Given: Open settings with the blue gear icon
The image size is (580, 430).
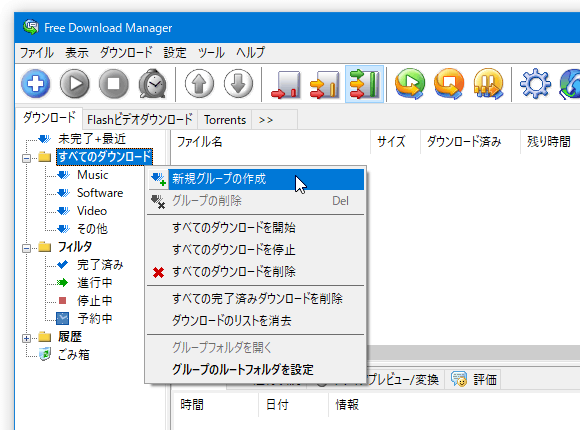Looking at the screenshot, I should tap(535, 84).
